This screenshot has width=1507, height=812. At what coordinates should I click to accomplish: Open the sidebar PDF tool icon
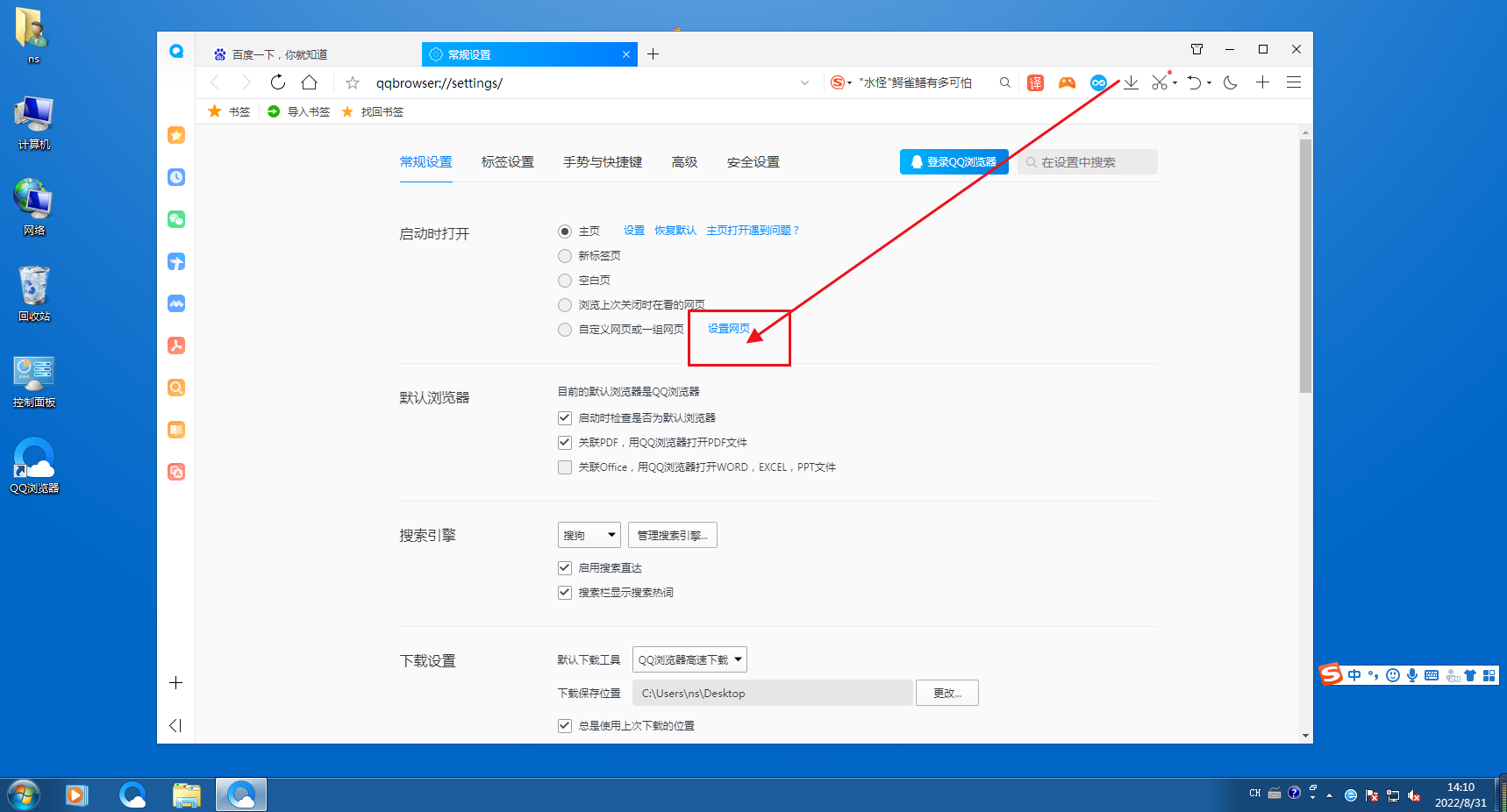[x=176, y=345]
